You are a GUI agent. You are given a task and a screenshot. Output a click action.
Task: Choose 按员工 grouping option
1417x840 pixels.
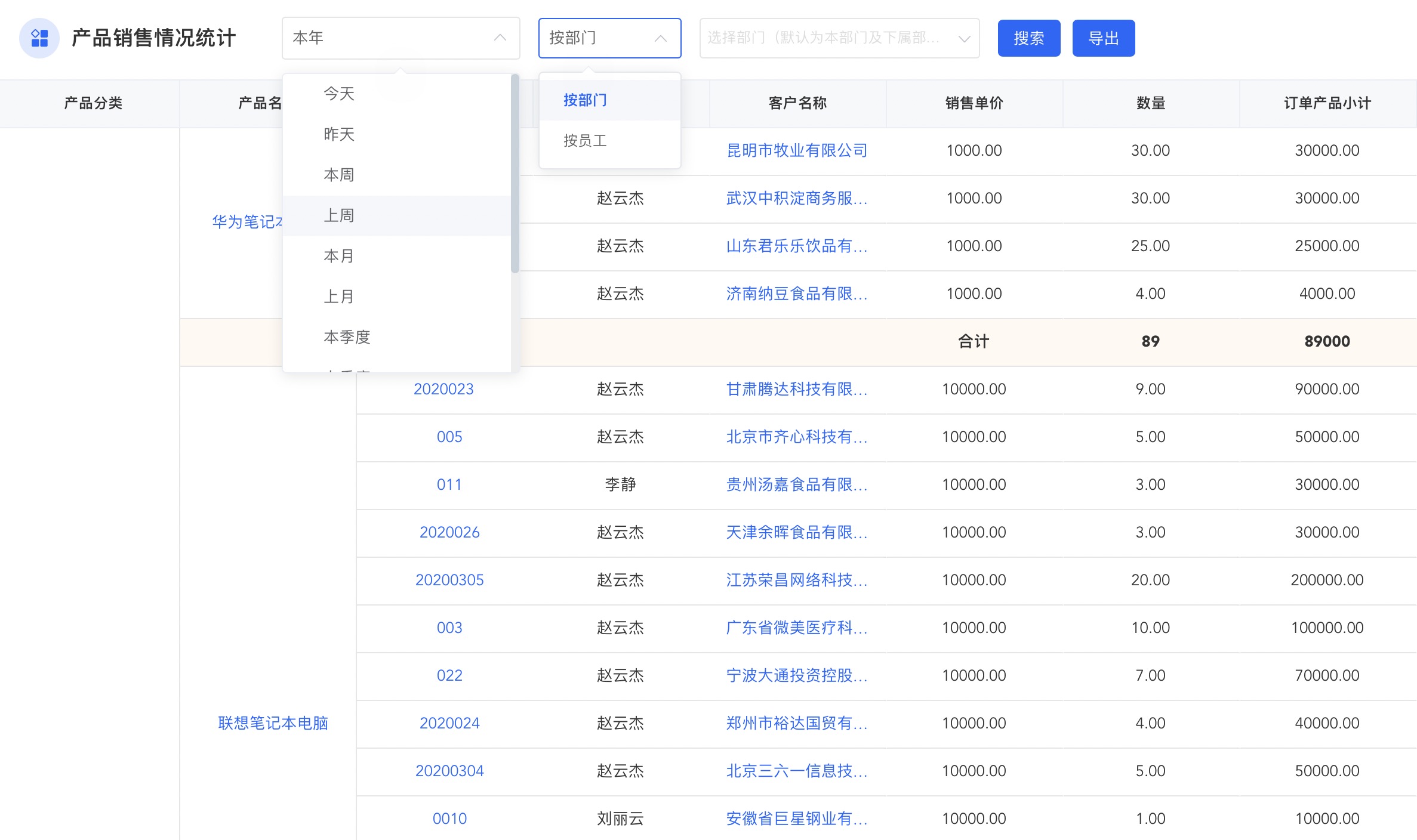coord(585,141)
